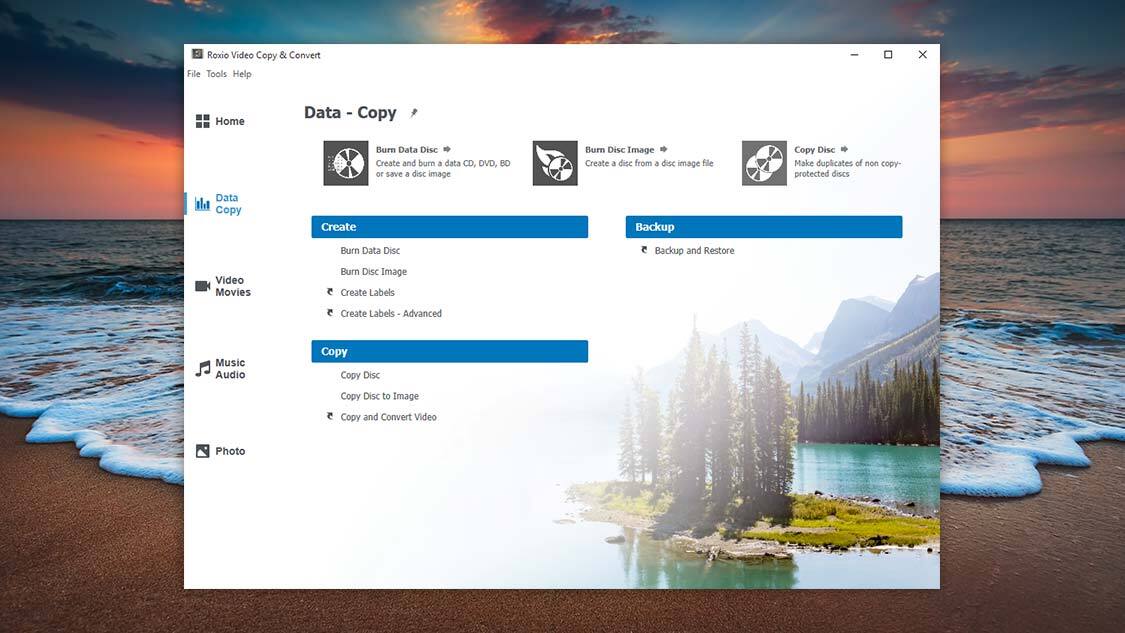Viewport: 1125px width, 633px height.
Task: Click the blue Backup section header
Action: [x=764, y=227]
